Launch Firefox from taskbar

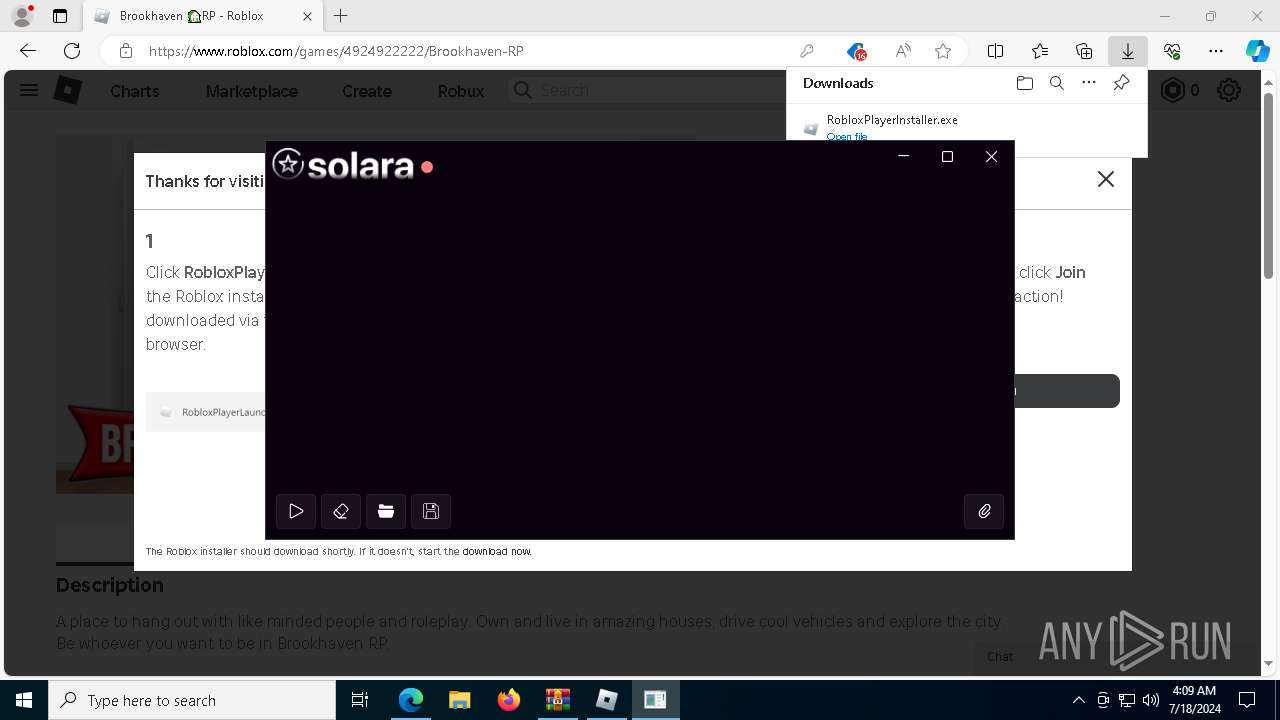(x=508, y=700)
